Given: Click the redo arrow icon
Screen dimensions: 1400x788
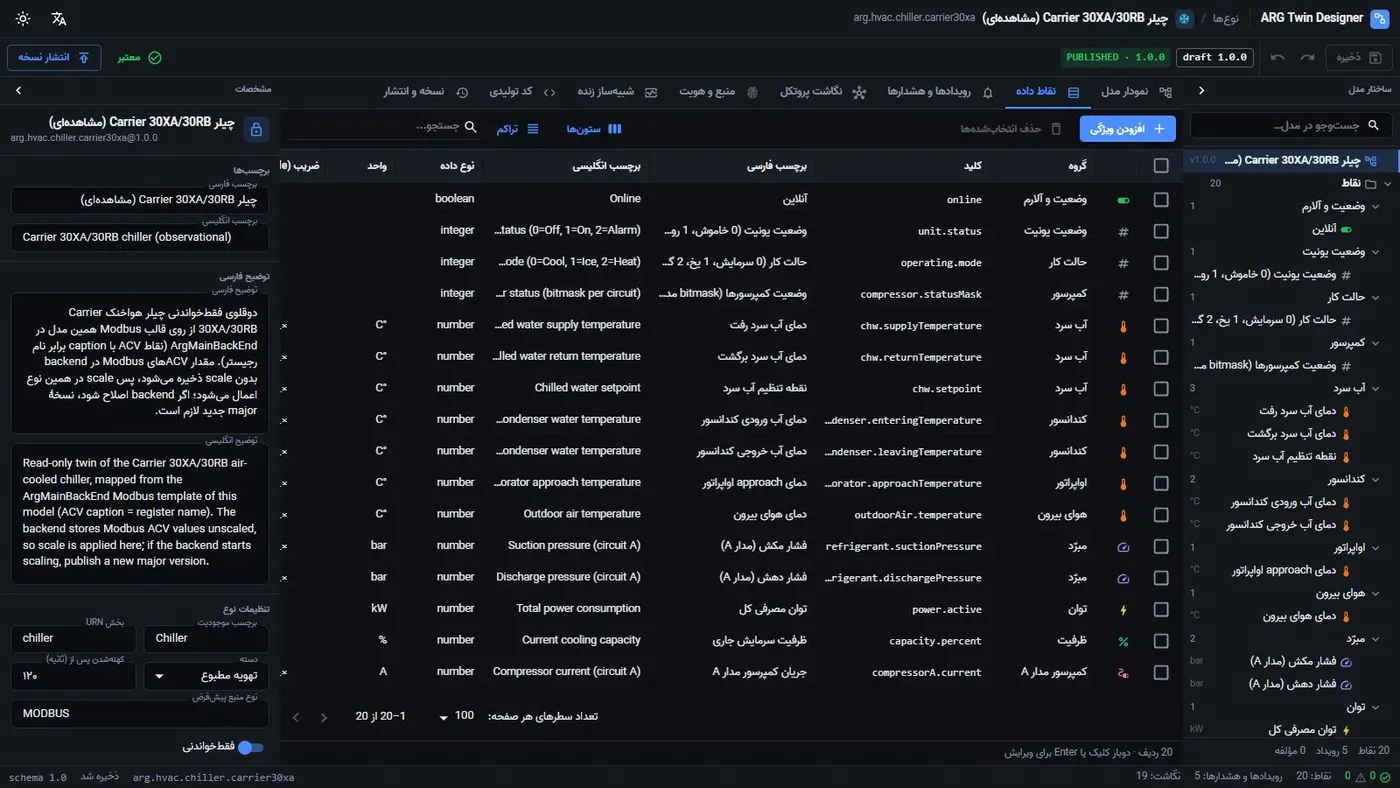Looking at the screenshot, I should [x=1307, y=57].
